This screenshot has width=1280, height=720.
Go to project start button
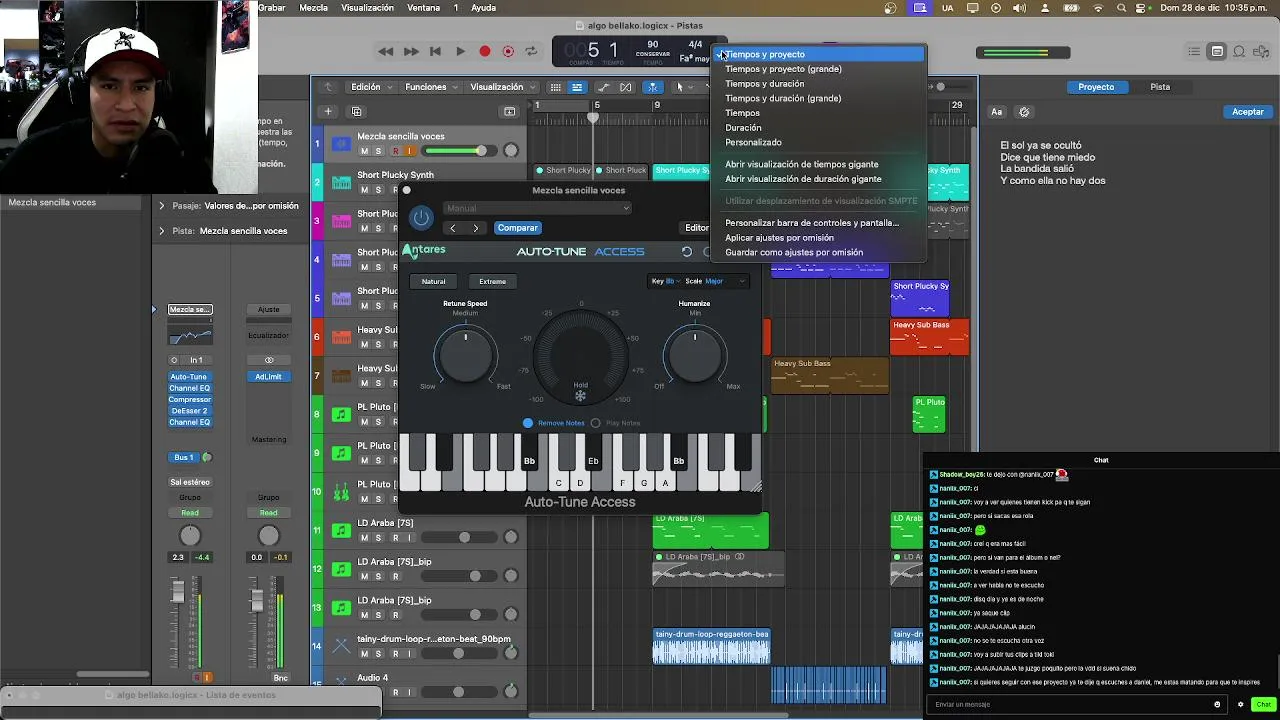pyautogui.click(x=435, y=51)
